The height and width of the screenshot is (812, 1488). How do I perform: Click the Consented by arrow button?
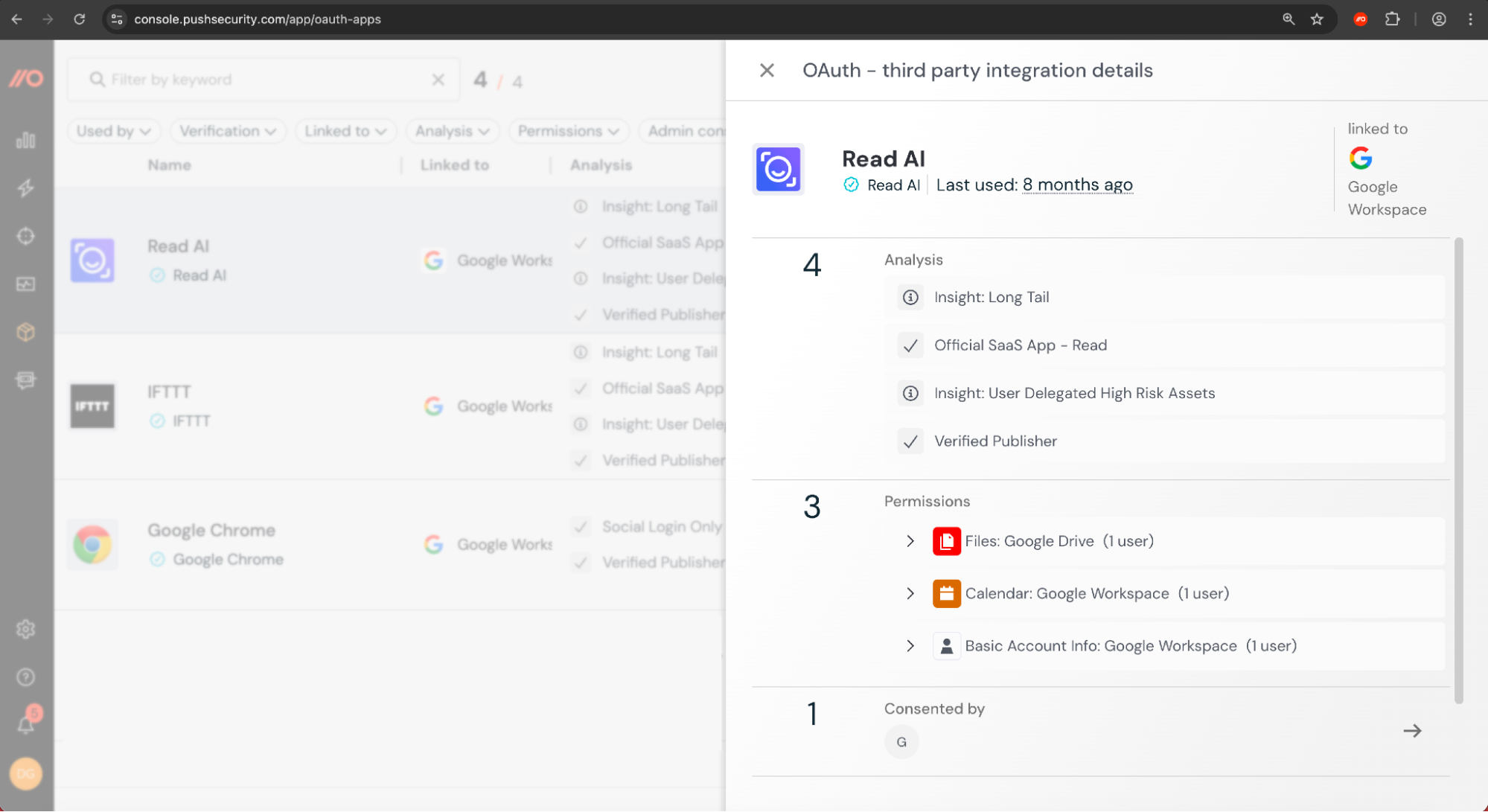1411,731
